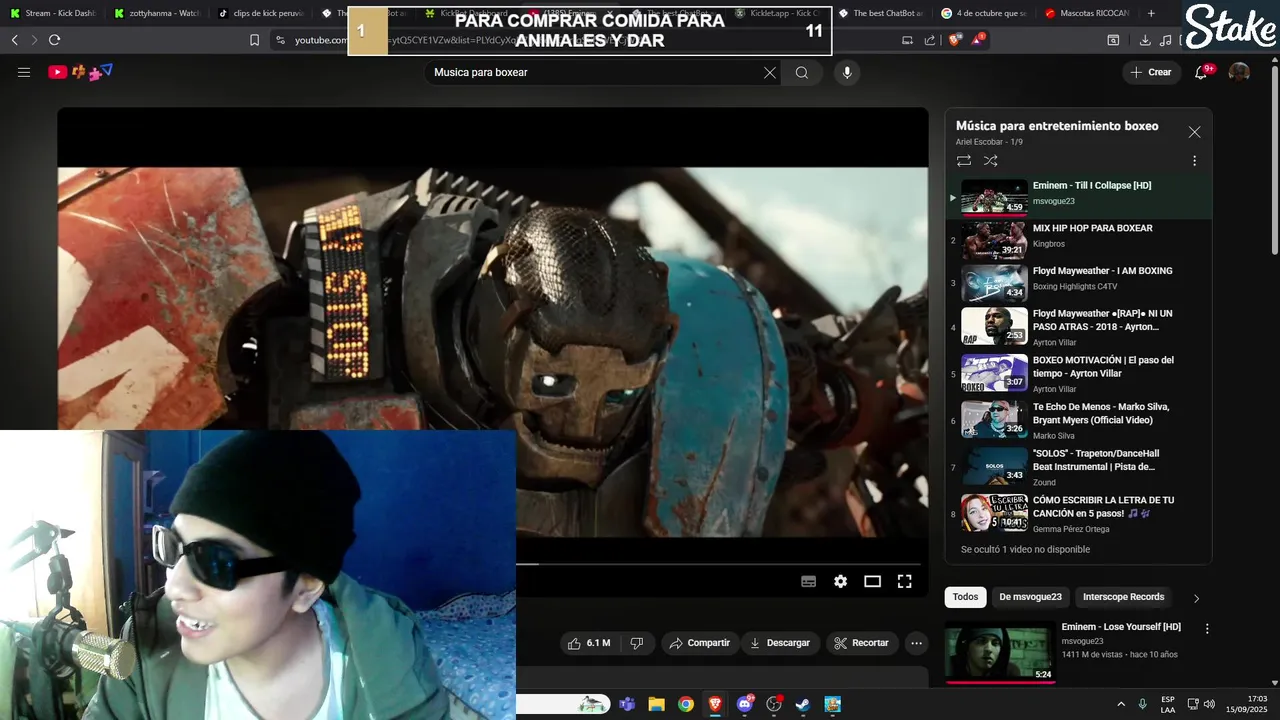Open the YouTube hamburger guide menu
Viewport: 1280px width, 720px height.
pos(24,72)
